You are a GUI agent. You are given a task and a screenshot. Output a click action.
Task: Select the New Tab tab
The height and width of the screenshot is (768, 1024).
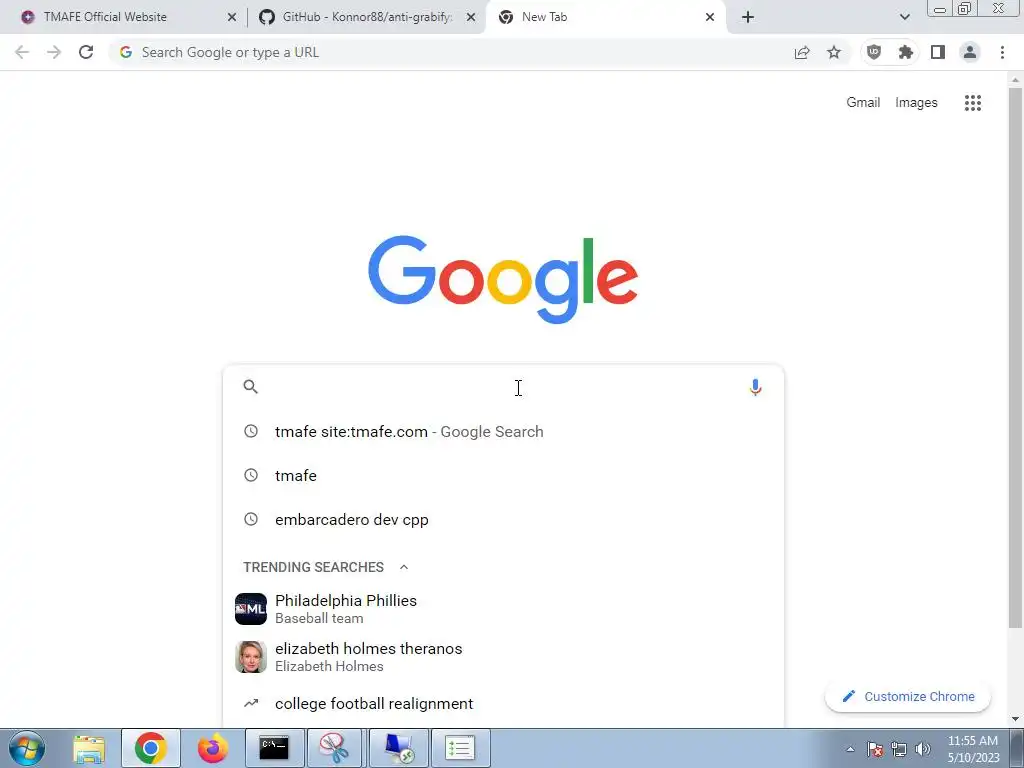coord(606,17)
